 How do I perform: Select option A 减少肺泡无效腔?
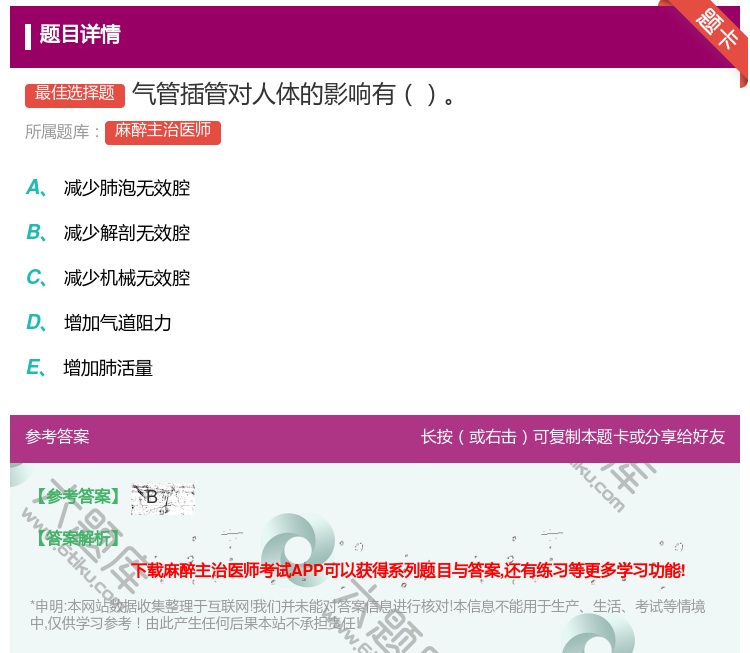tap(108, 188)
